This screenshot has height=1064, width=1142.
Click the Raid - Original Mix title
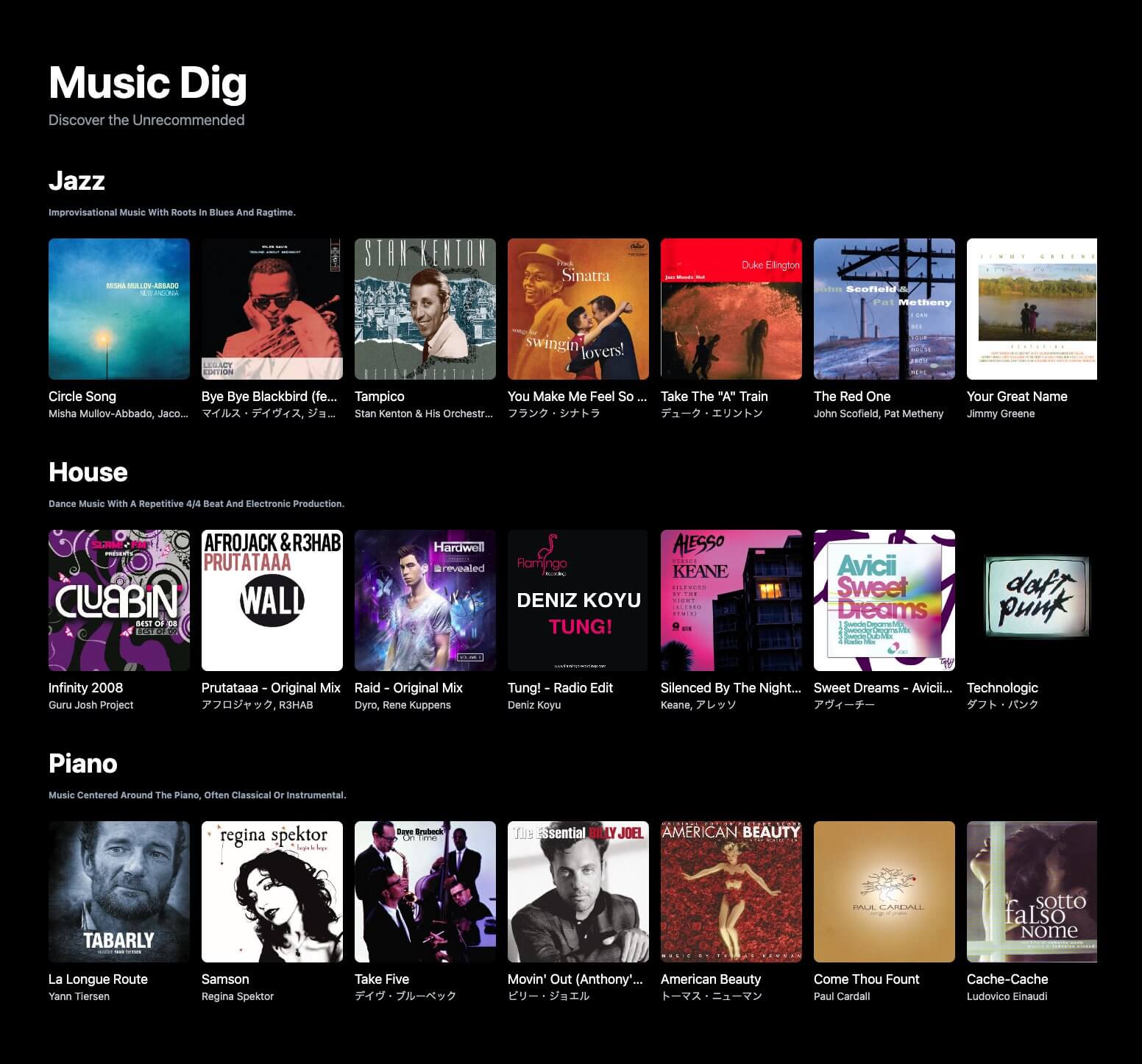pyautogui.click(x=408, y=688)
